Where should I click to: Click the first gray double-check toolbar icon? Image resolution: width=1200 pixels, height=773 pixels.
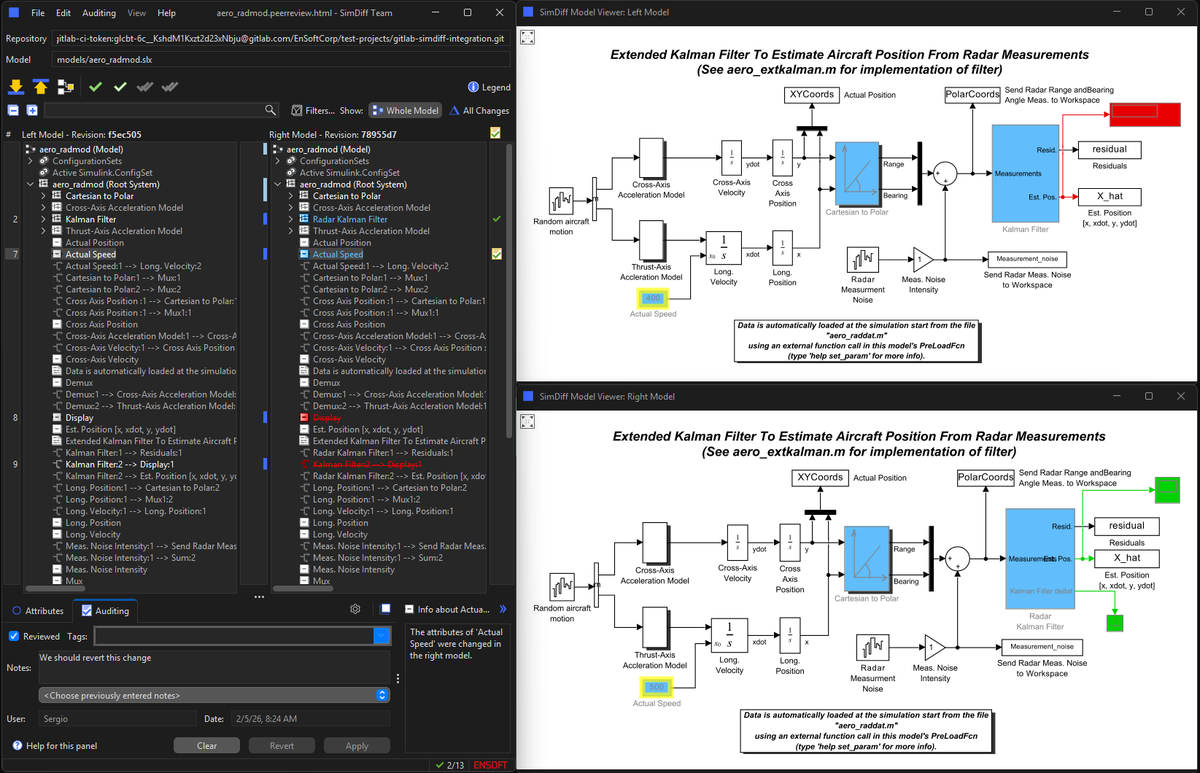pos(145,87)
